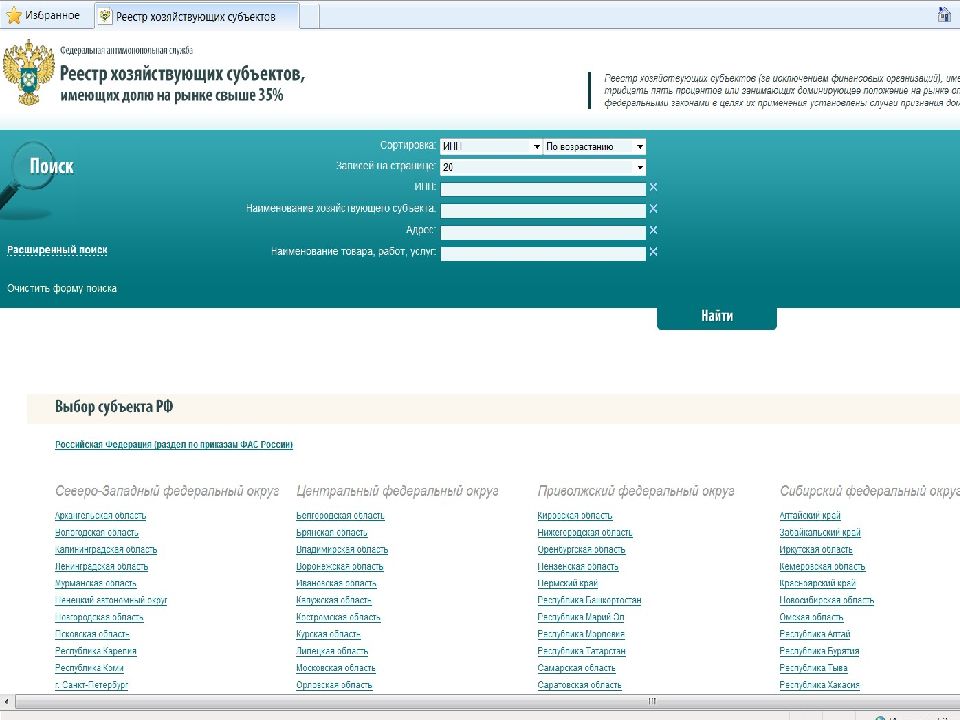The image size is (960, 720).
Task: Click the home icon at top right
Action: pos(944,15)
